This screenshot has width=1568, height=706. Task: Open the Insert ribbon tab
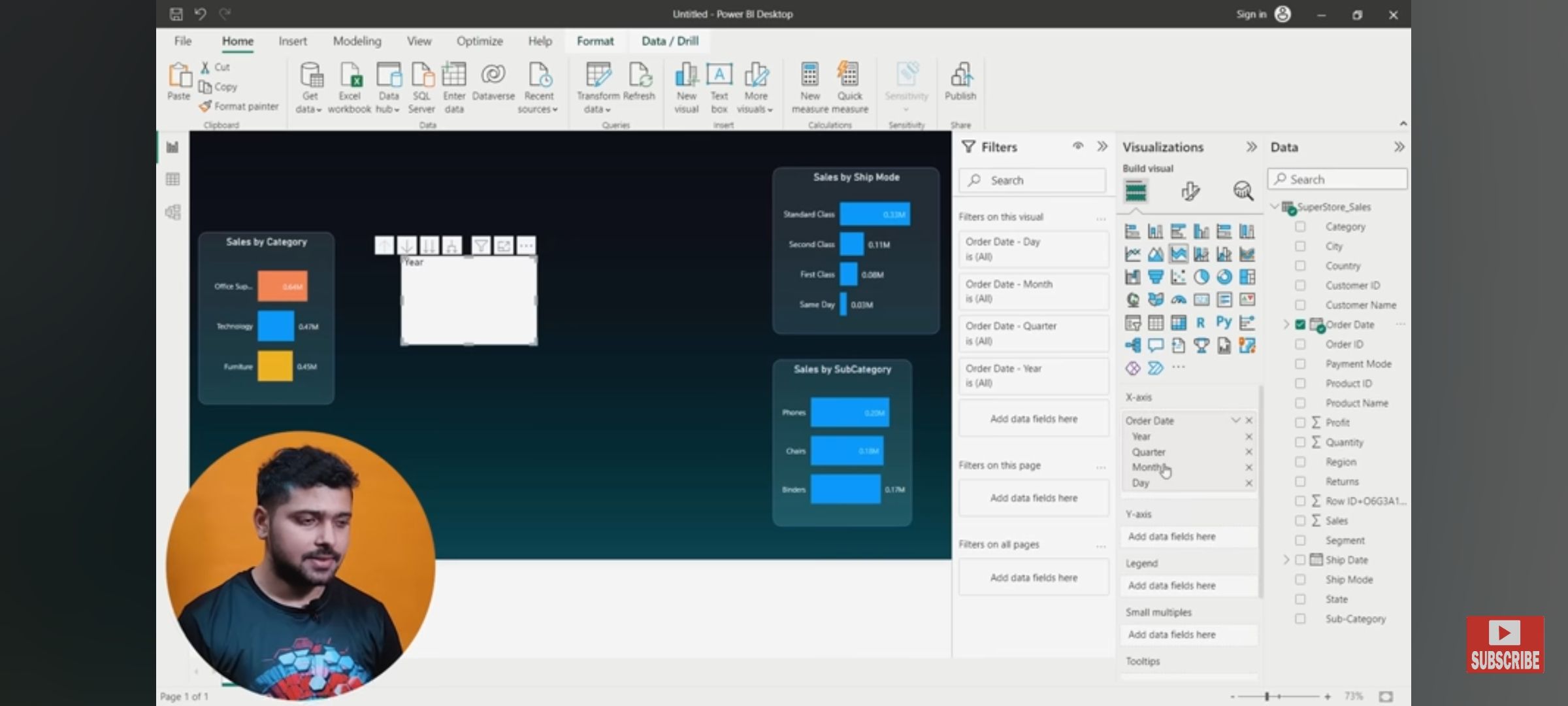click(292, 41)
